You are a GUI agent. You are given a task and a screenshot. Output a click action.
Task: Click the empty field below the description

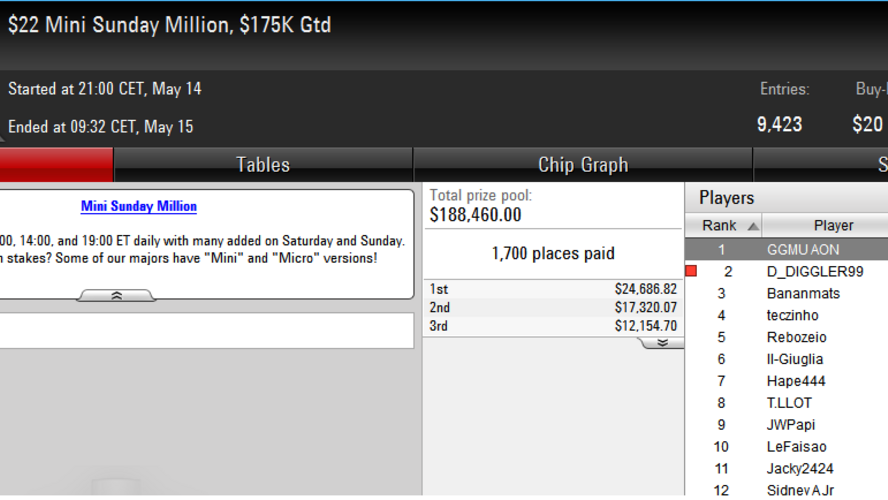tap(206, 331)
